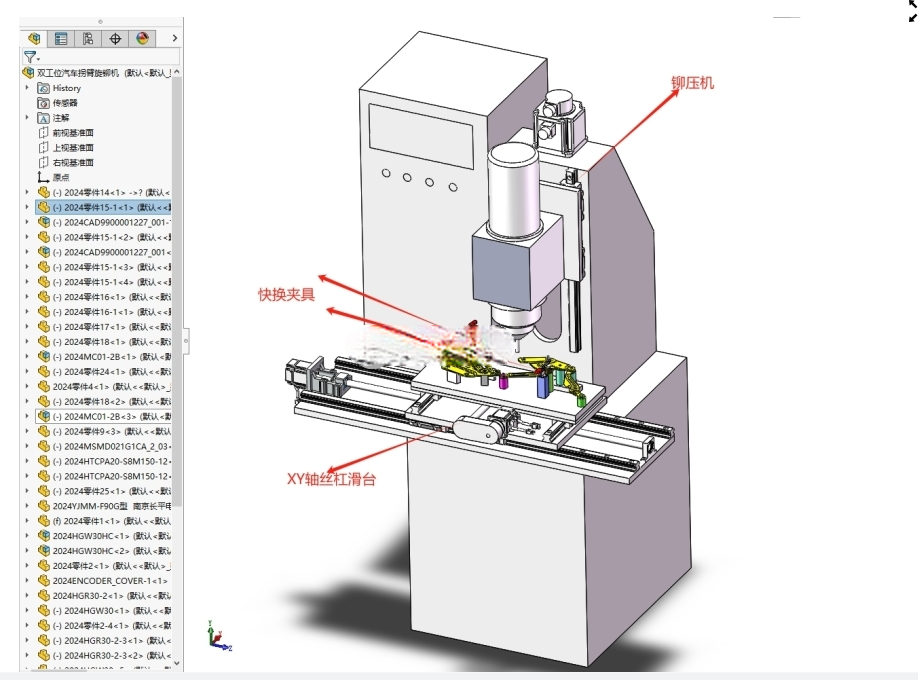Open the DimXpertManager crosshair tab
This screenshot has width=918, height=680.
coord(115,39)
